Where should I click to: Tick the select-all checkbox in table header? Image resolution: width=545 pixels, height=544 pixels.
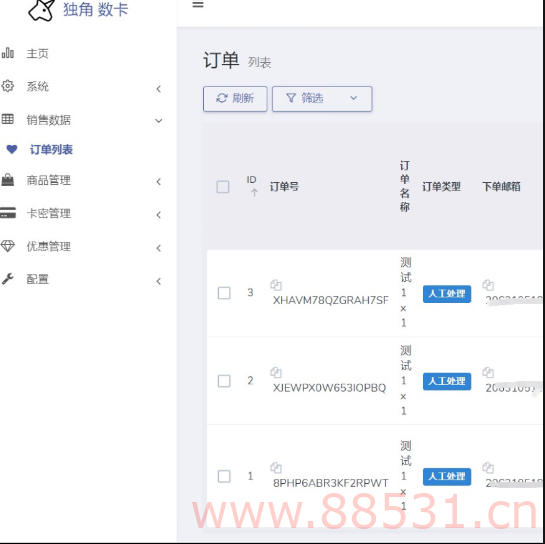223,187
